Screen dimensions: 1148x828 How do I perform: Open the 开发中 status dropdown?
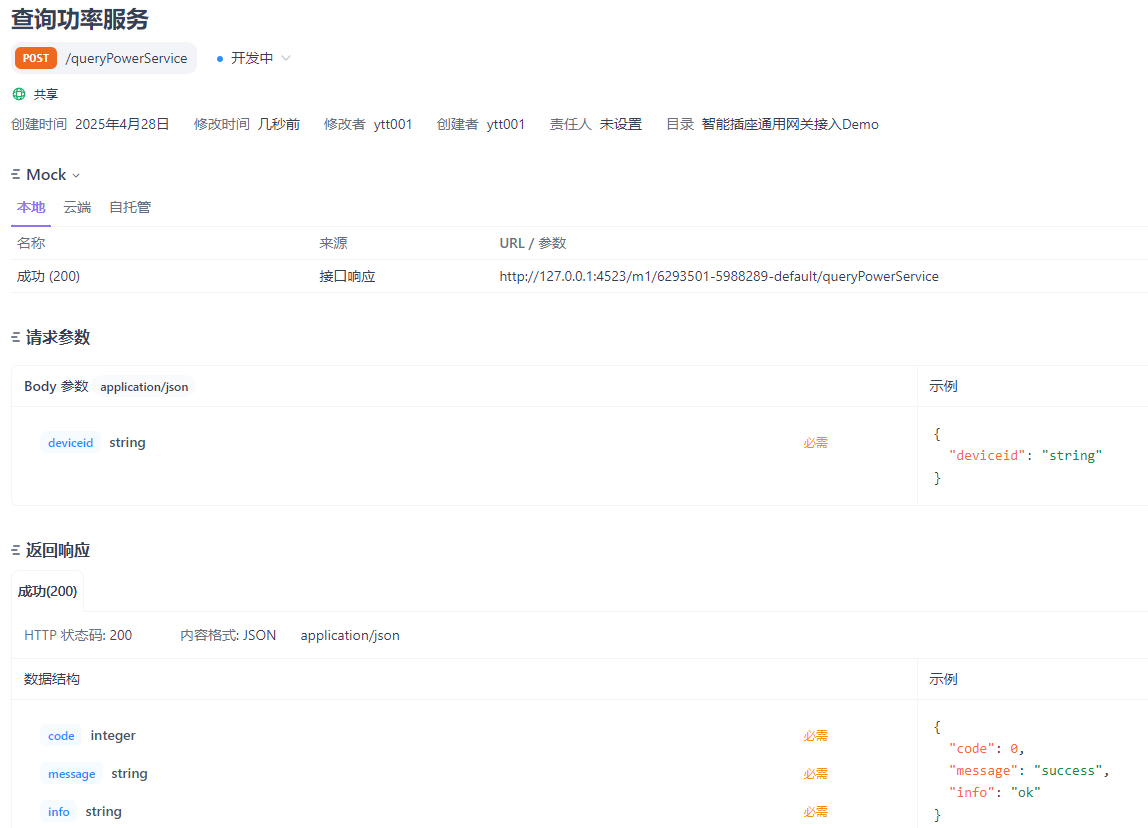[x=254, y=58]
